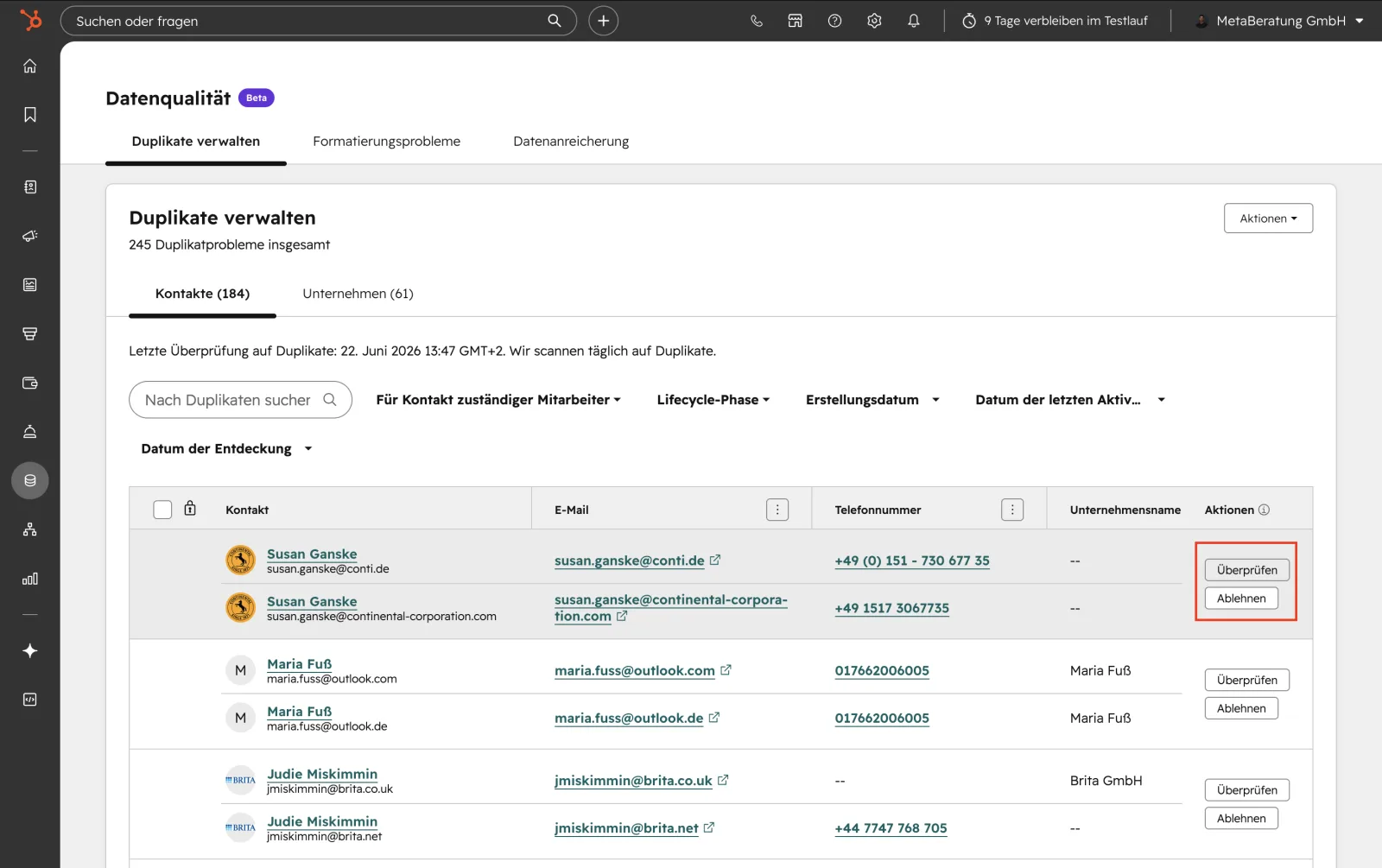Viewport: 1382px width, 868px height.
Task: Click the plus create button in top bar
Action: pos(604,21)
